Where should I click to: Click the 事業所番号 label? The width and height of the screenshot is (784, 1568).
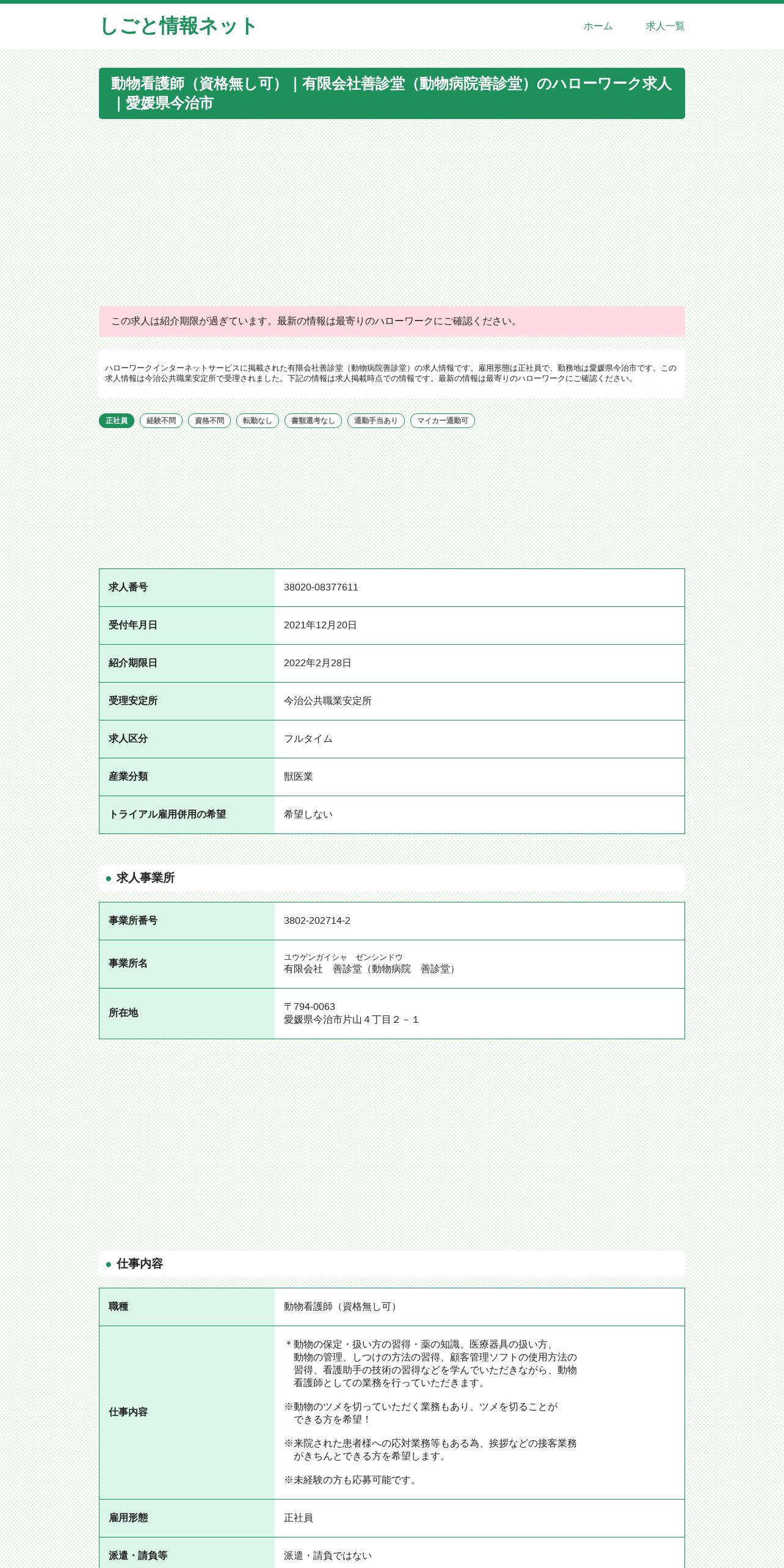(x=133, y=921)
